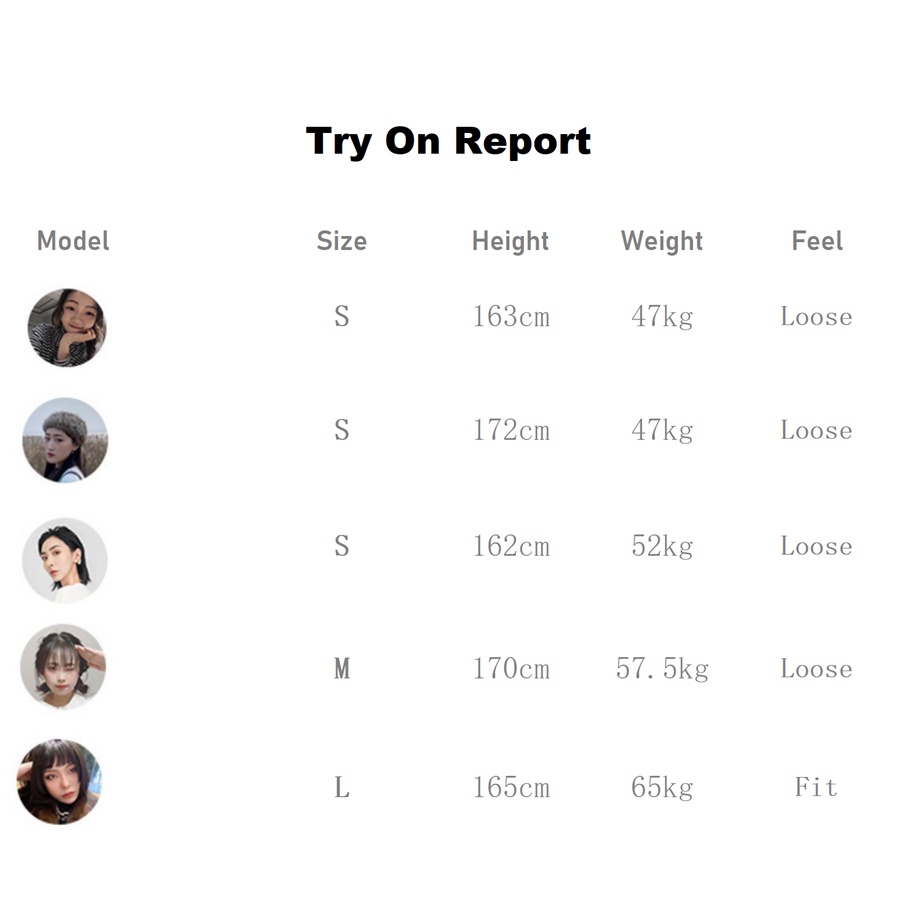Click the avatar of the size M model

click(63, 667)
